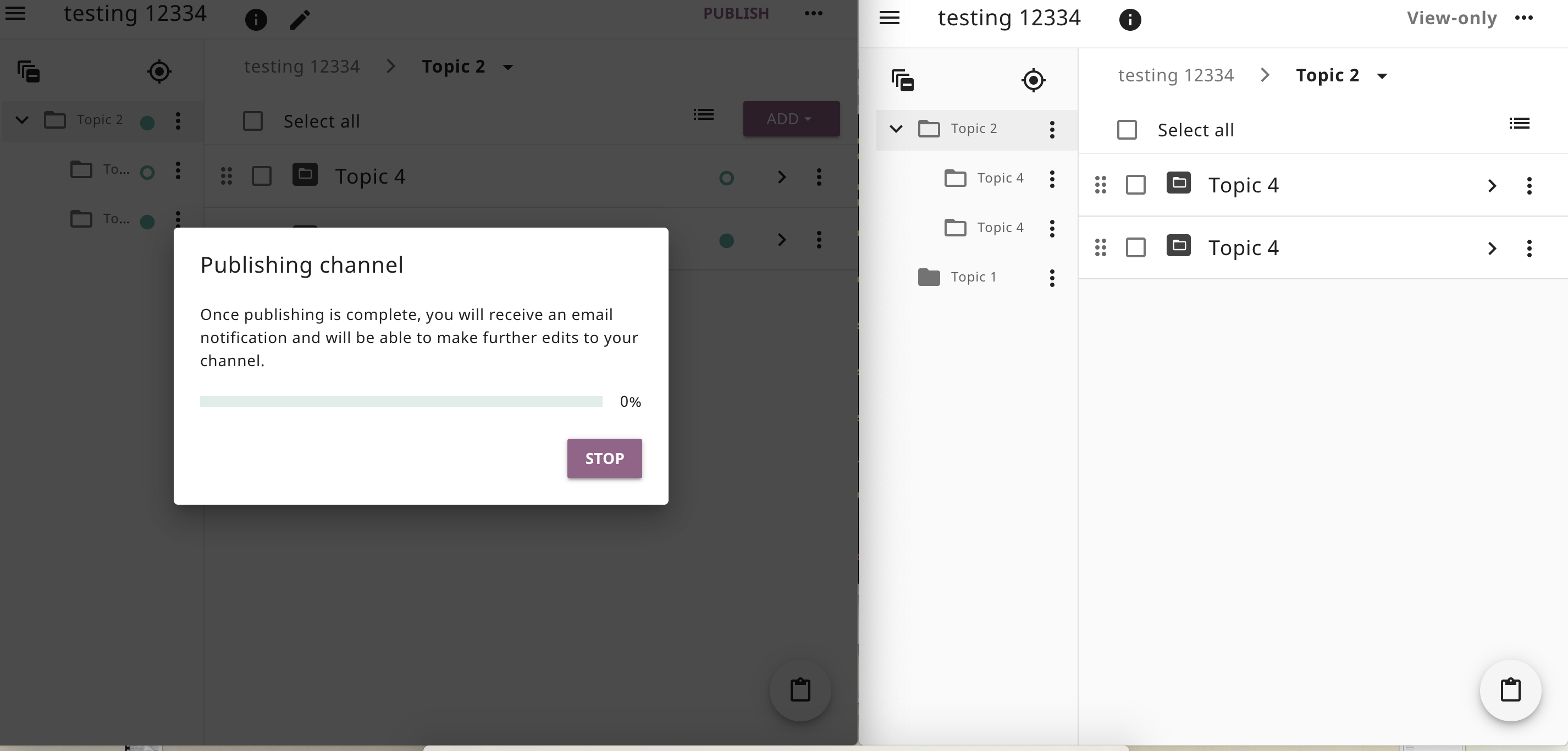The height and width of the screenshot is (751, 1568).
Task: Open the first Topic 4 folder via chevron
Action: pyautogui.click(x=1491, y=186)
